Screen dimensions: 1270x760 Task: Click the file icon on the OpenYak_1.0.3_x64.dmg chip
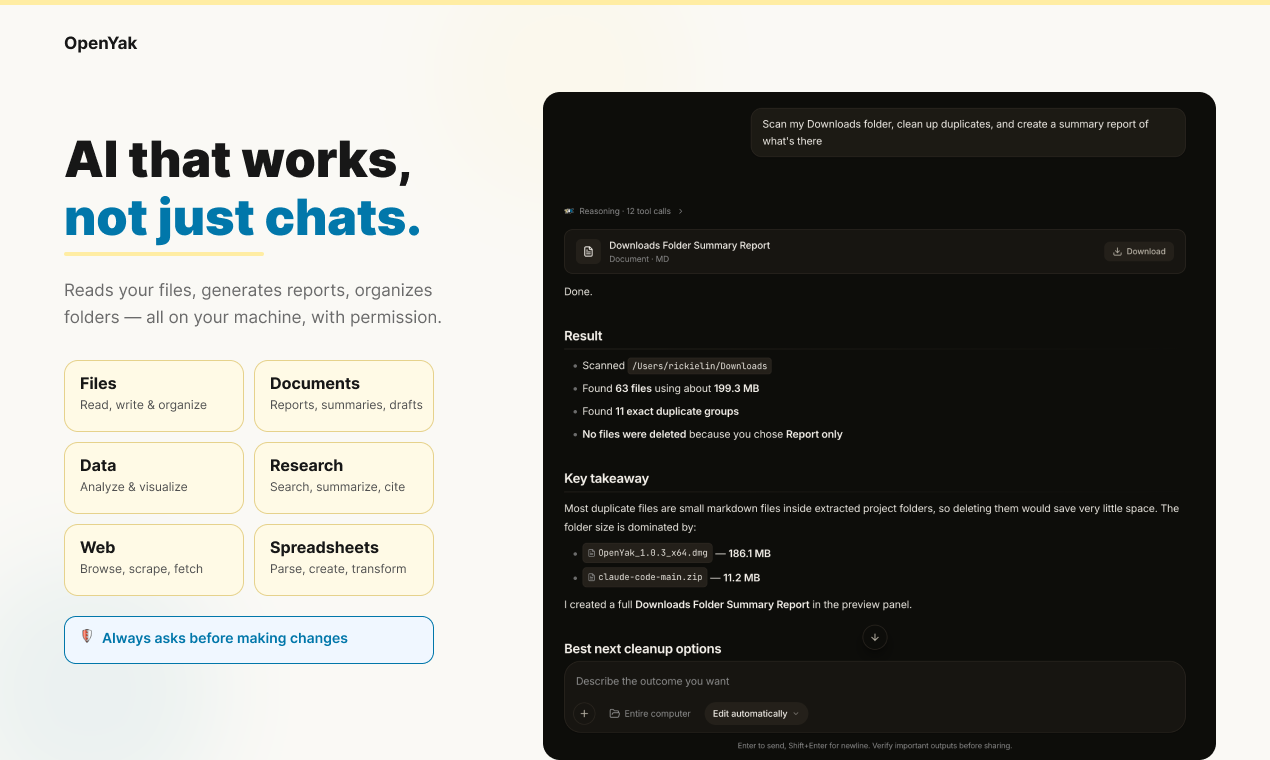590,552
